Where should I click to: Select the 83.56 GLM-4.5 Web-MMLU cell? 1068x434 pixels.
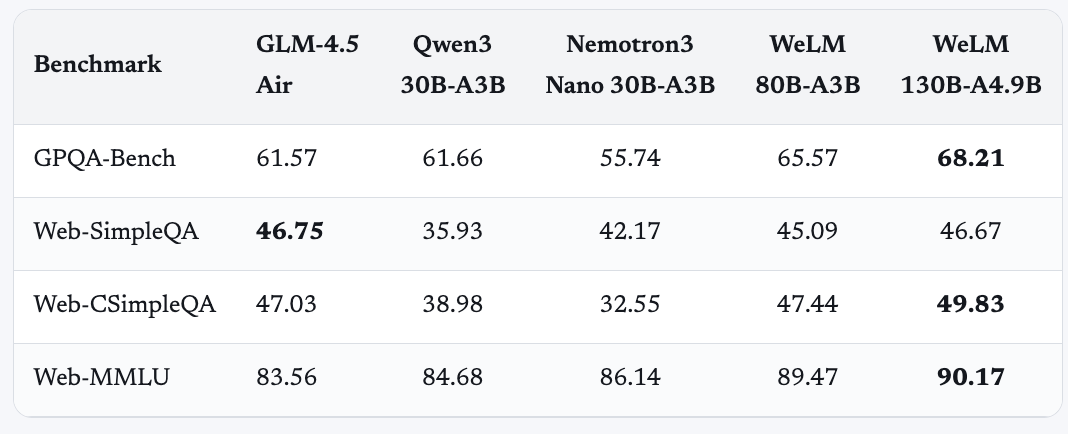(287, 376)
